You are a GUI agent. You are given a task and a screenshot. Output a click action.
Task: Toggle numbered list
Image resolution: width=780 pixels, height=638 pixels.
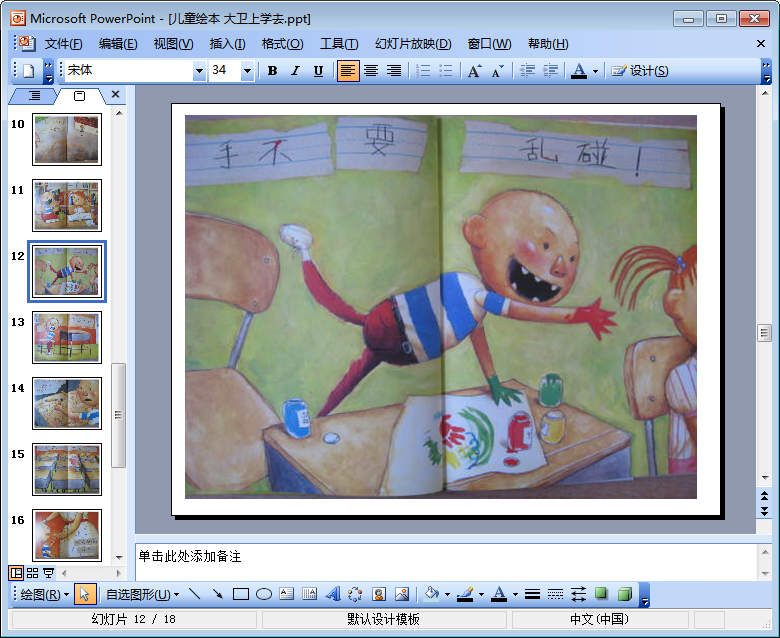tap(423, 71)
